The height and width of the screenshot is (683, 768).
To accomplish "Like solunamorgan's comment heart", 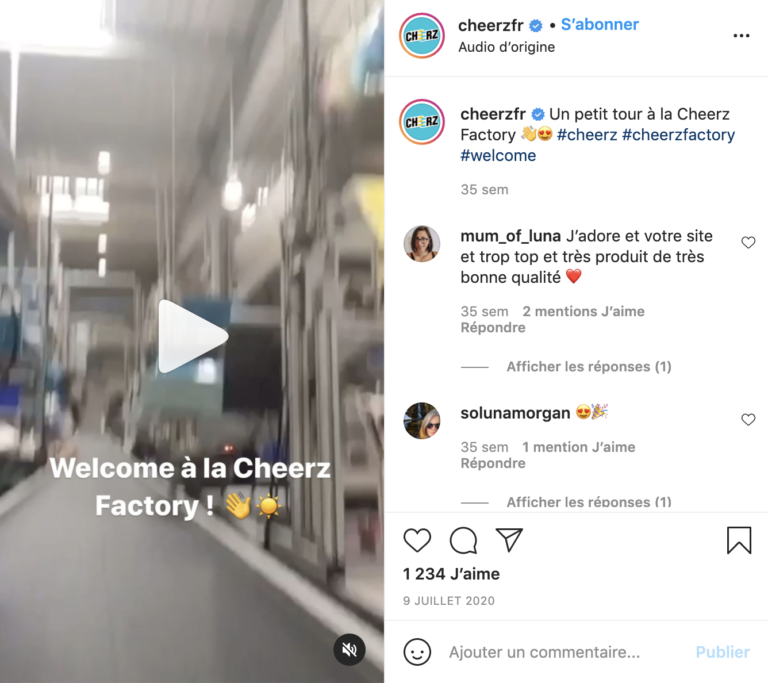I will pos(748,419).
